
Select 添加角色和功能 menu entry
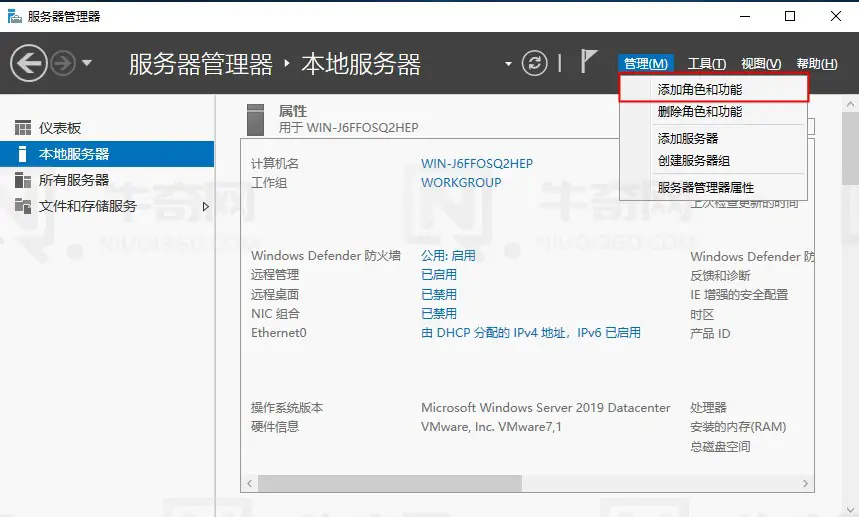click(x=713, y=89)
